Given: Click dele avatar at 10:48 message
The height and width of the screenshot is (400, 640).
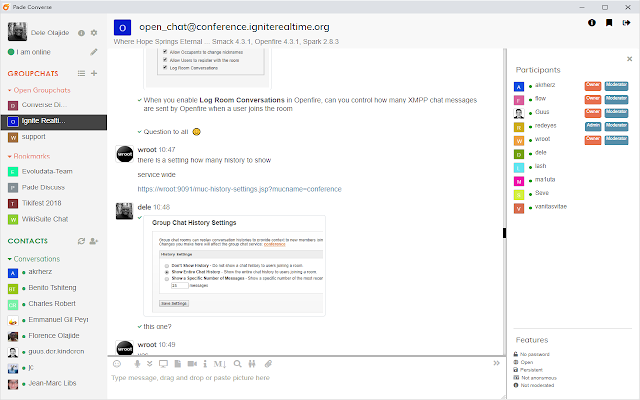Looking at the screenshot, I should point(124,211).
